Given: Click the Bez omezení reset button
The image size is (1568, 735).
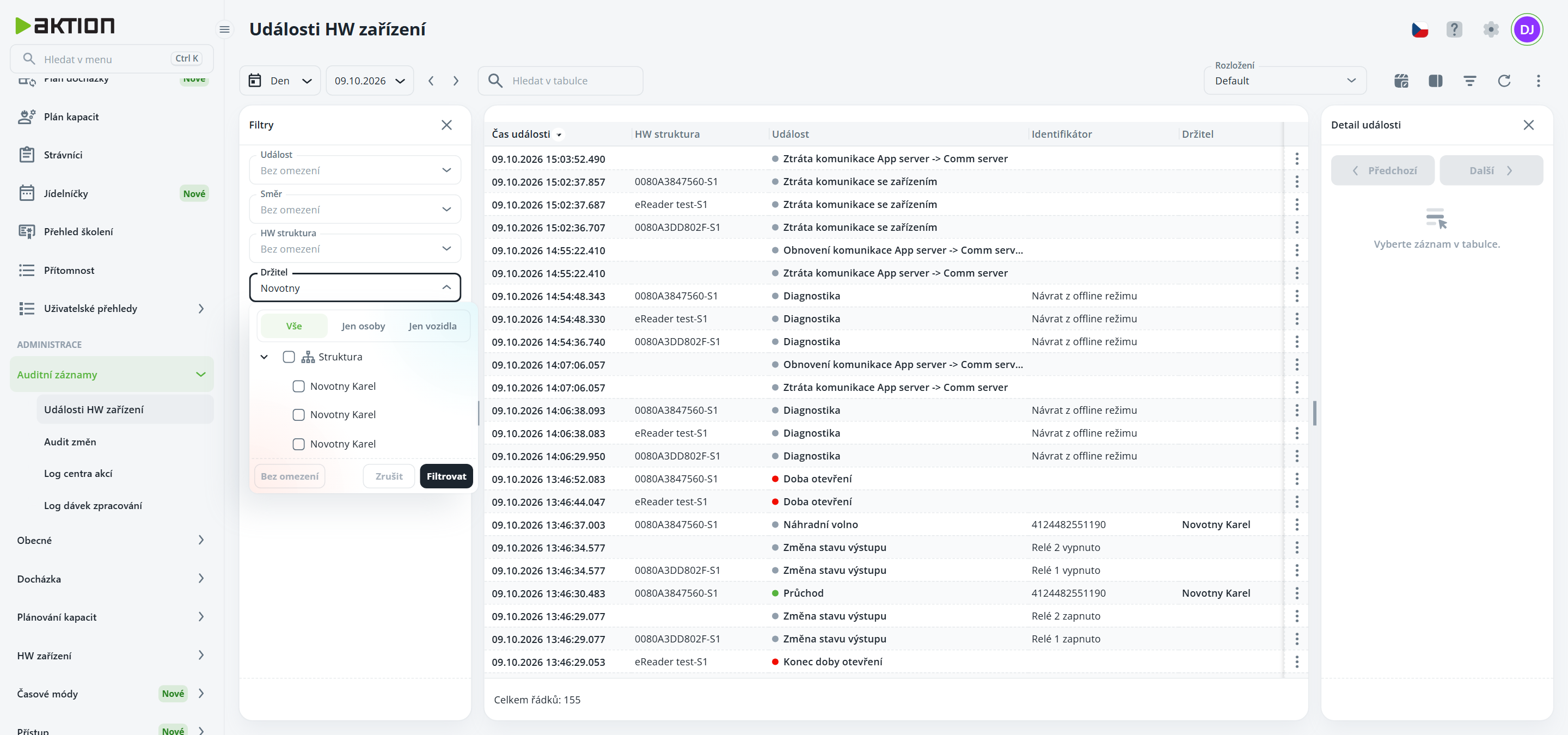Looking at the screenshot, I should pos(290,476).
